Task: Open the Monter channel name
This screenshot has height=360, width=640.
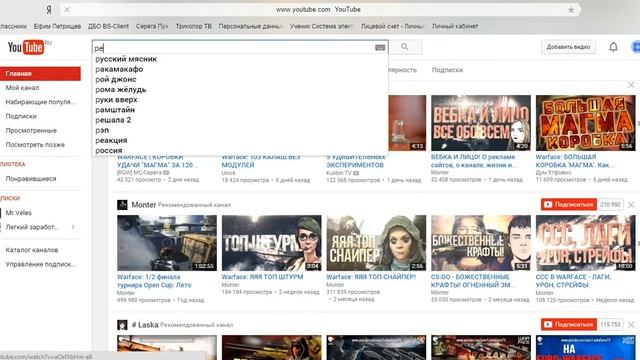Action: point(144,204)
